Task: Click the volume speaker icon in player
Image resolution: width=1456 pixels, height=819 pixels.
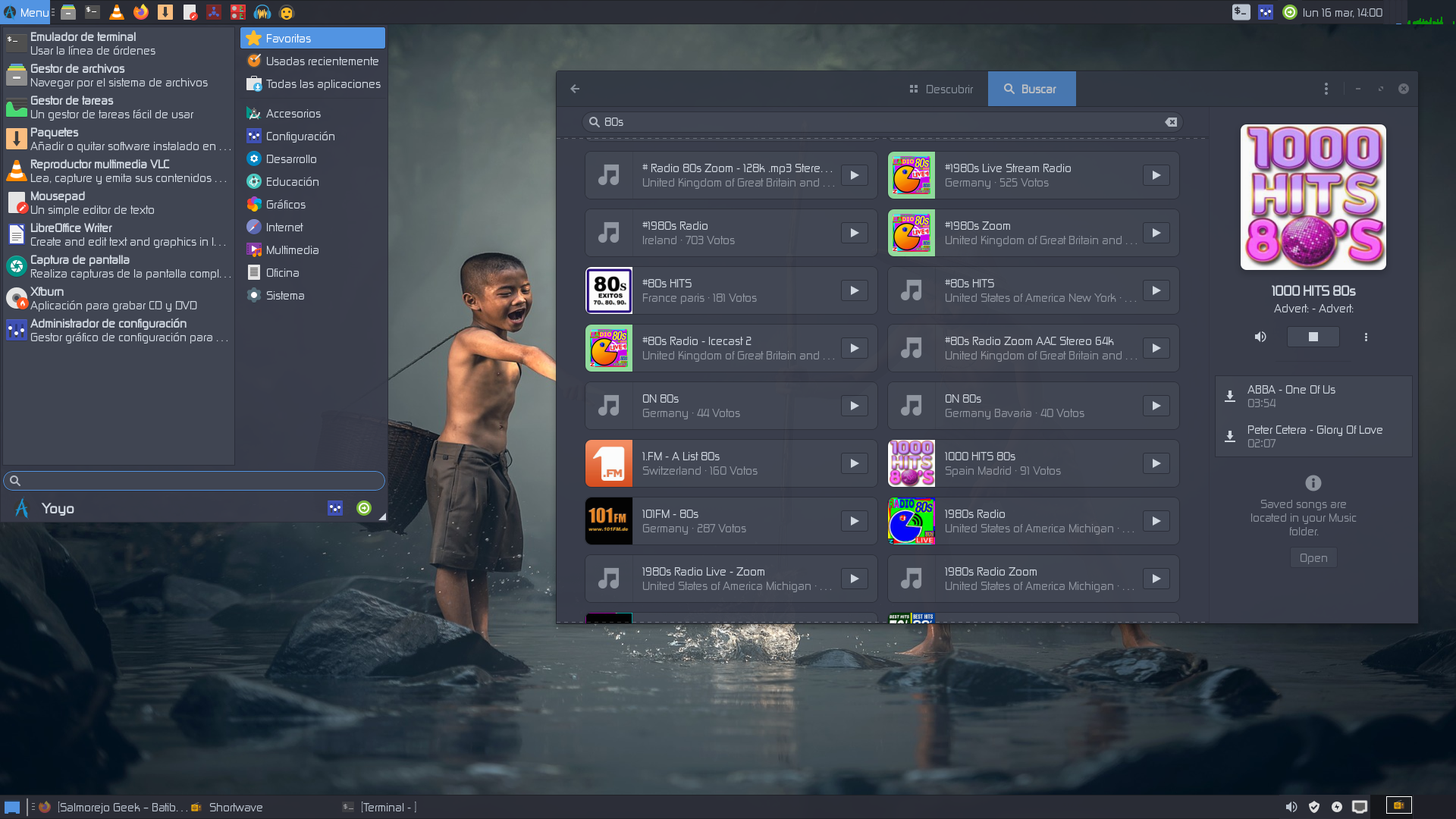Action: click(x=1260, y=337)
